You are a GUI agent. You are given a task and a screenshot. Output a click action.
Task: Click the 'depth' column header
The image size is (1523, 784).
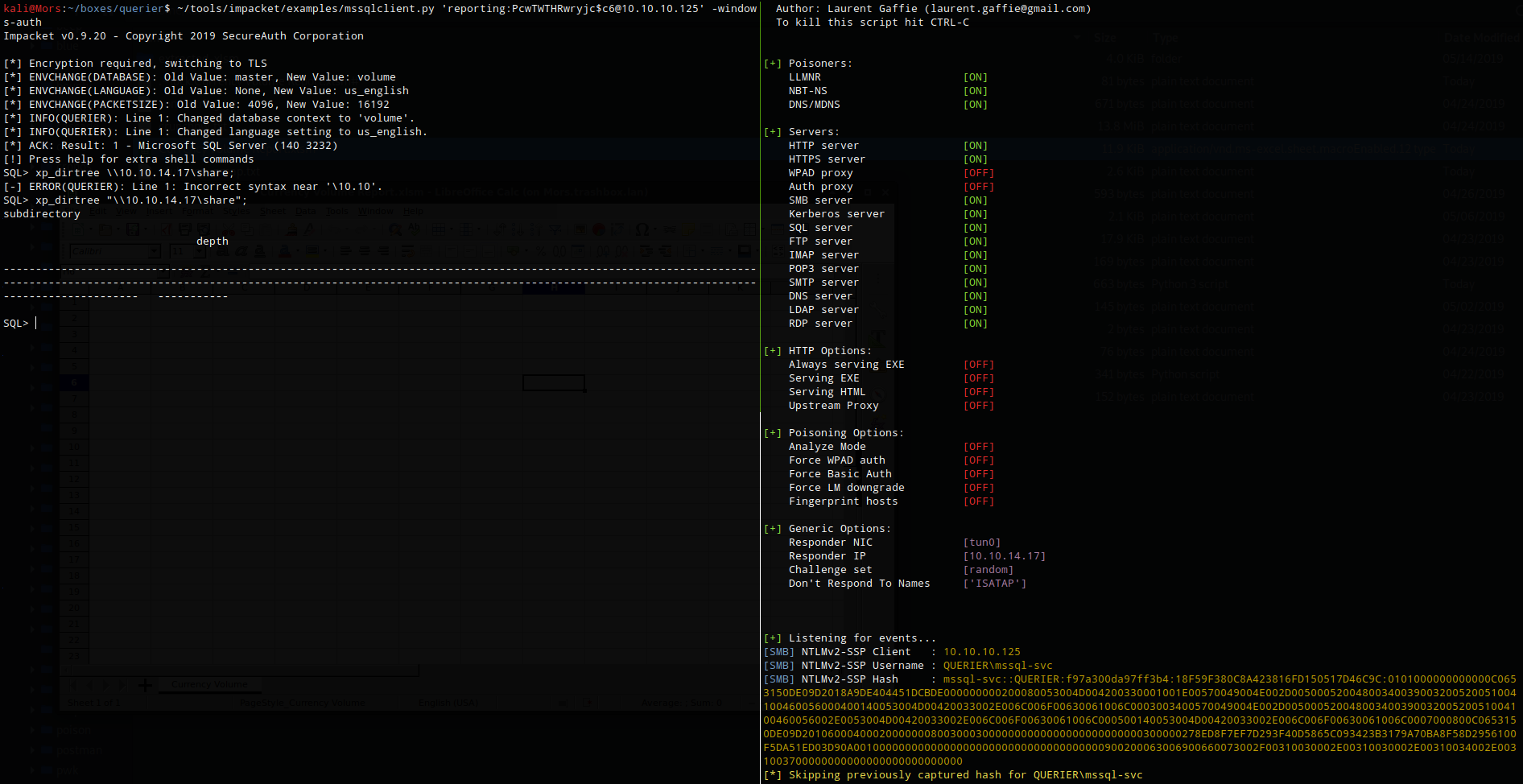[213, 241]
